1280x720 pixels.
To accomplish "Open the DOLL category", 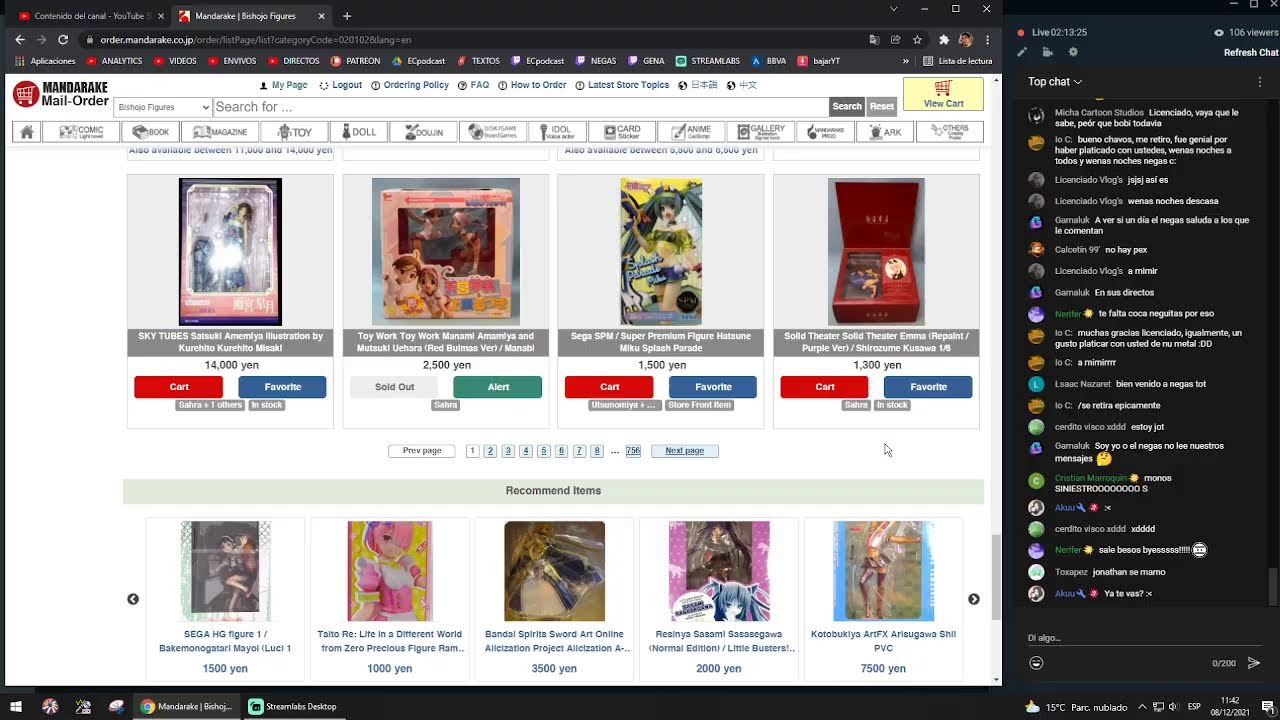I will click(x=358, y=132).
